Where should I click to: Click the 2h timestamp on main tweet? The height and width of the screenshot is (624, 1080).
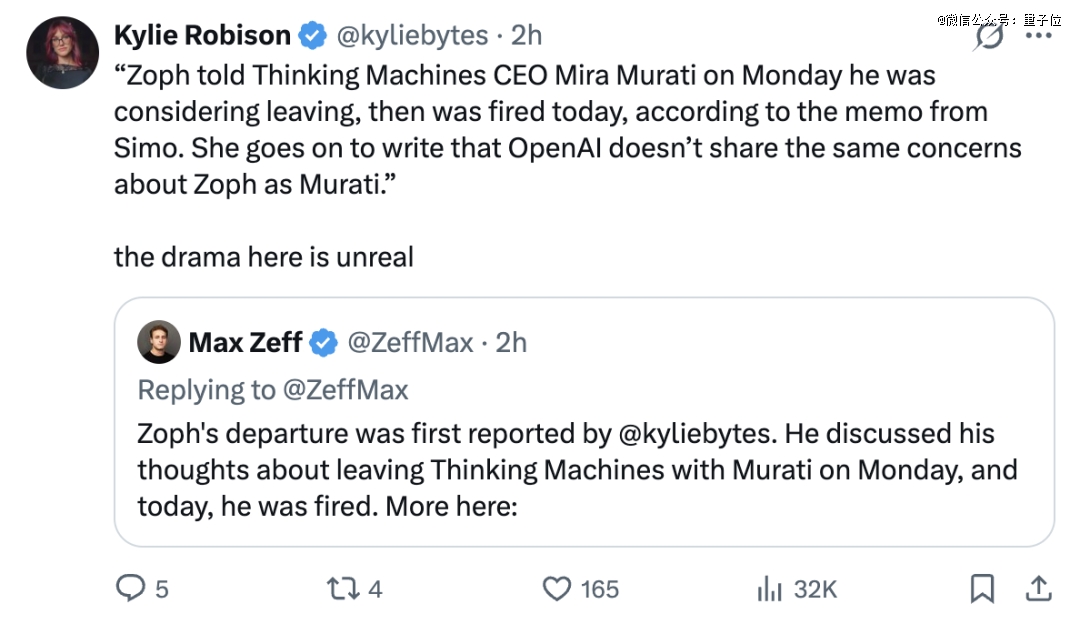point(526,36)
